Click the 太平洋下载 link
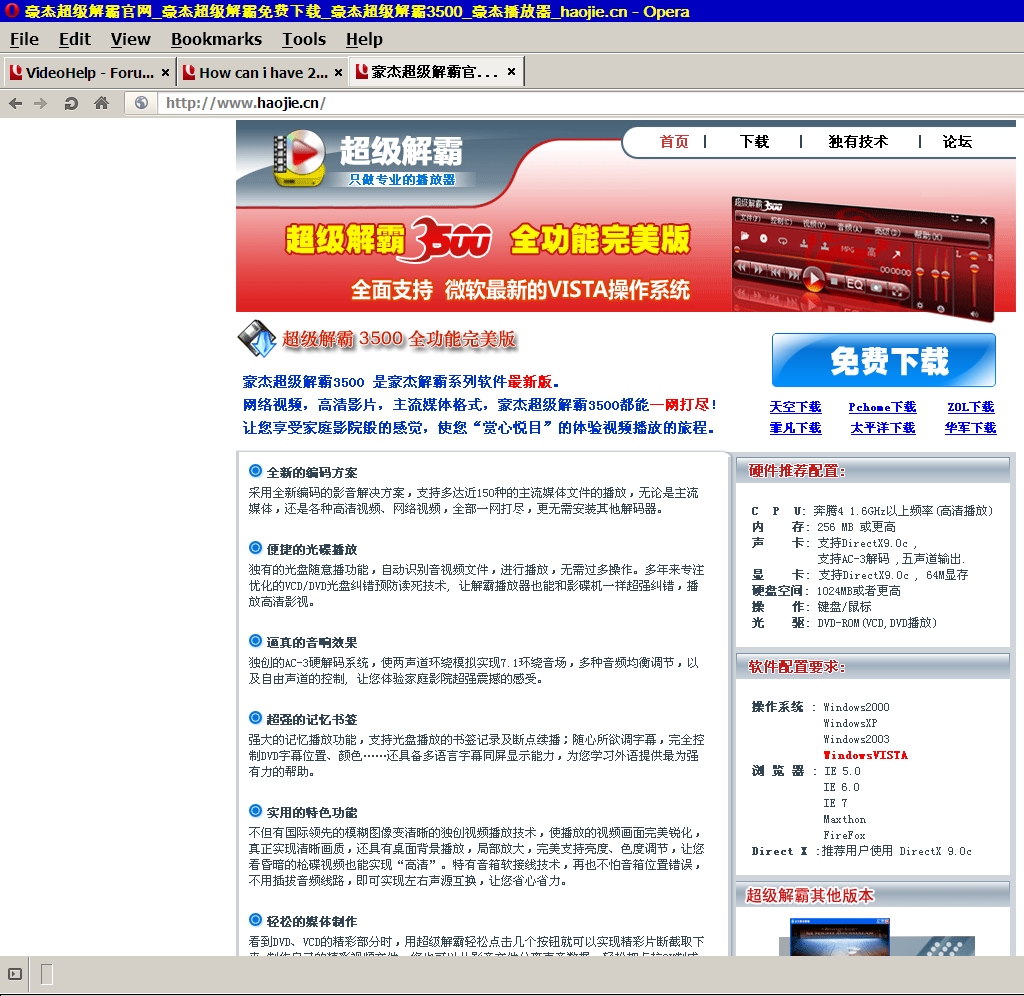The width and height of the screenshot is (1024, 996). 883,428
